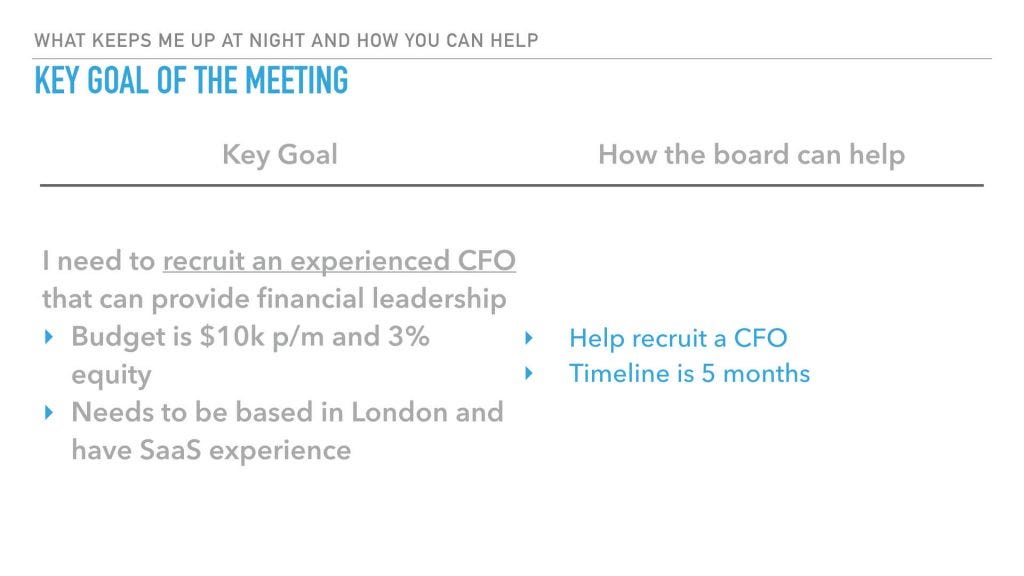Click the blue arrow before Timeline is 5 months
1024x576 pixels.
tap(529, 374)
